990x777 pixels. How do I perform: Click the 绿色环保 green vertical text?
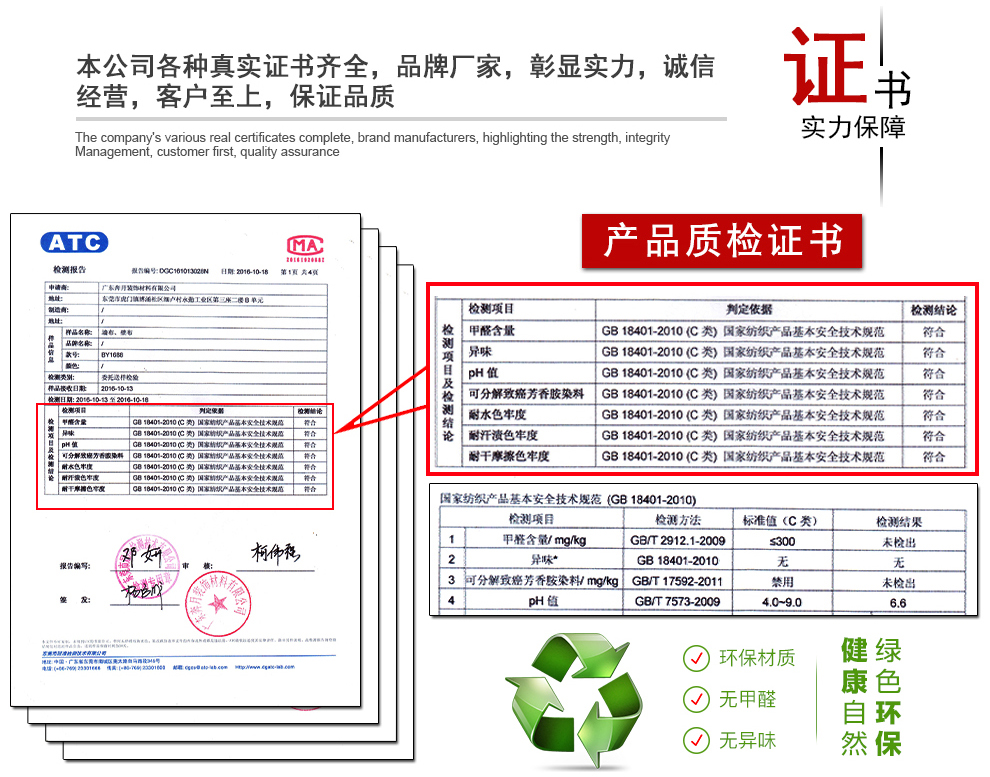888,697
